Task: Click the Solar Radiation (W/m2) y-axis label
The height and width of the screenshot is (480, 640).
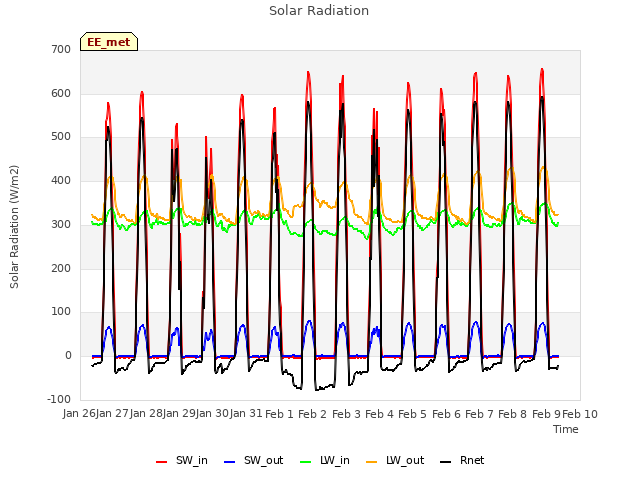Action: click(14, 227)
